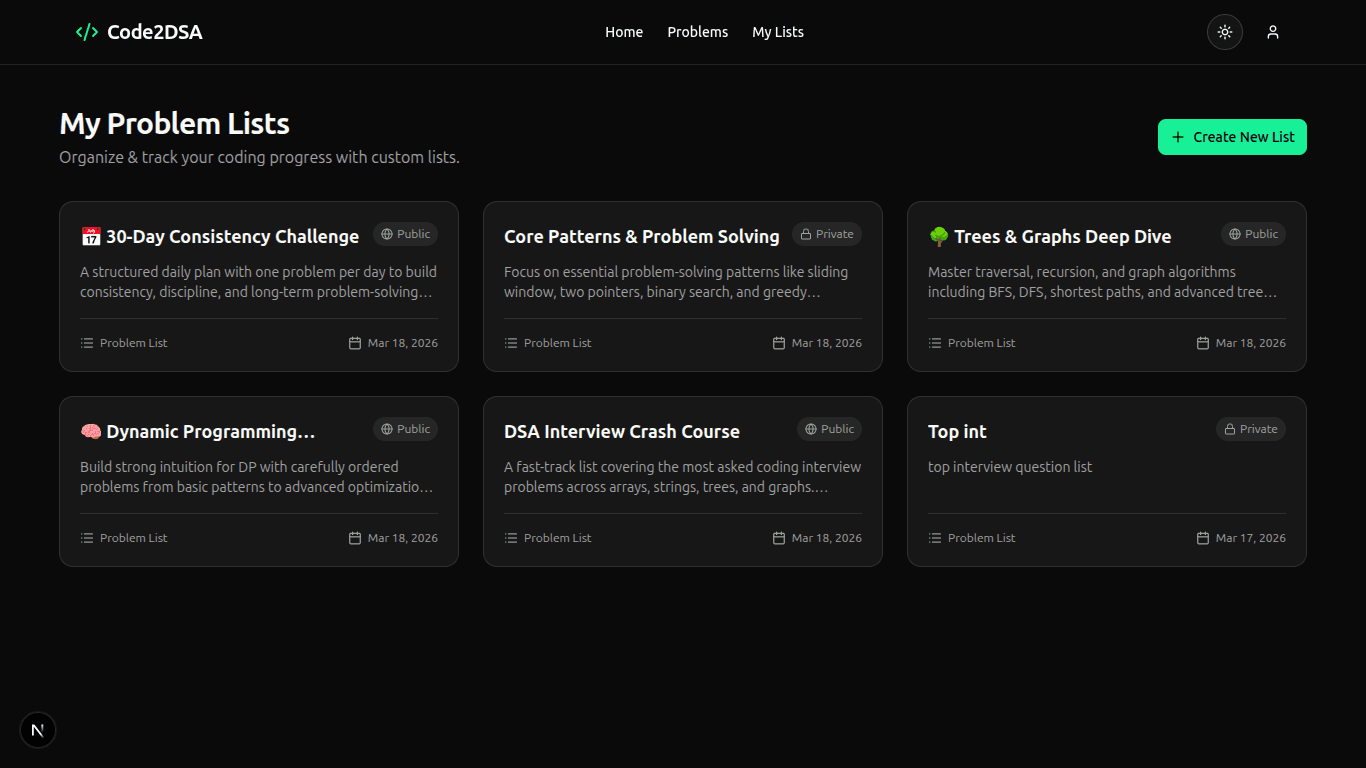
Task: Click the globe icon on DSA Interview Crash Course badge
Action: 811,429
